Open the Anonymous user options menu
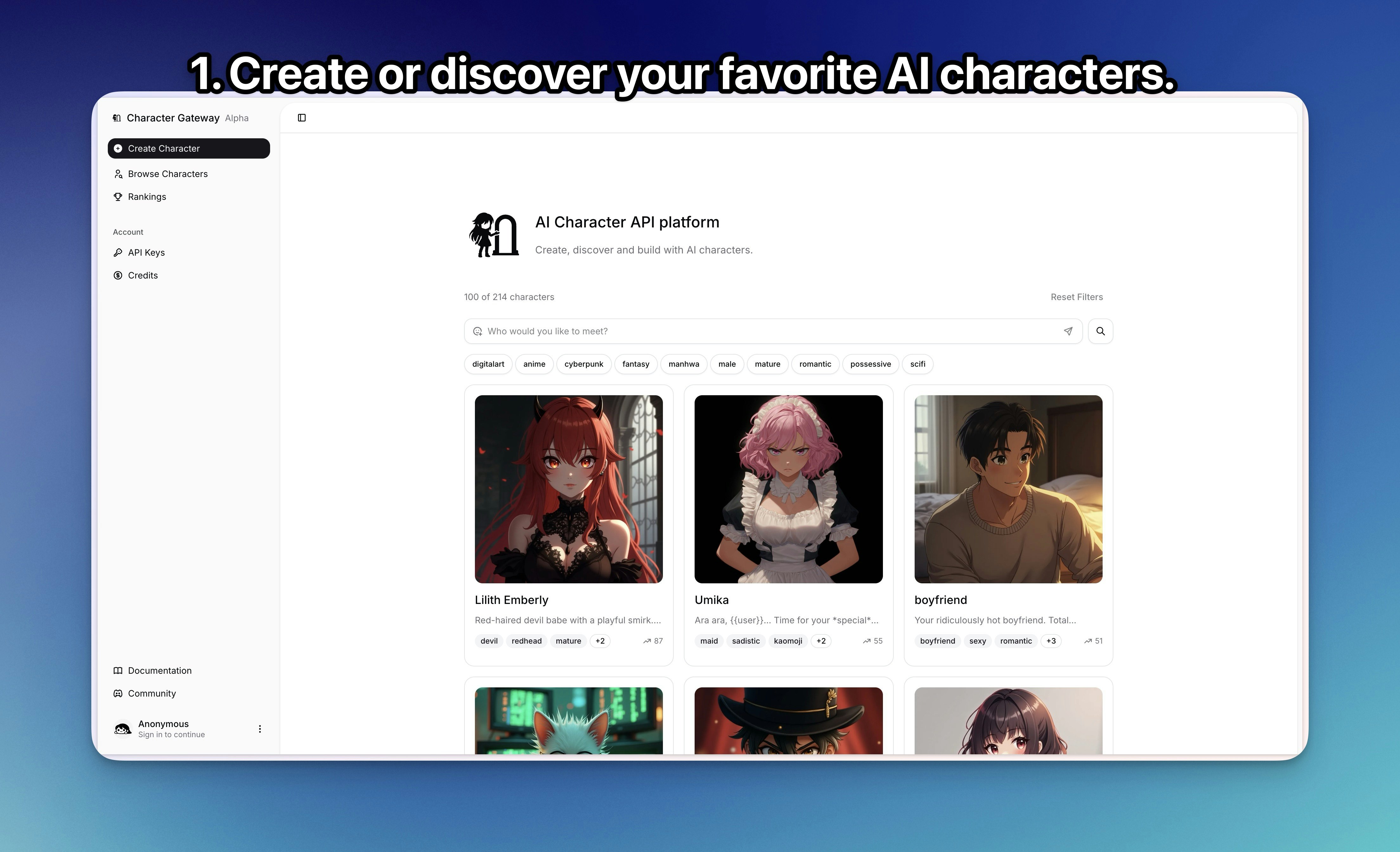1400x852 pixels. click(x=260, y=729)
